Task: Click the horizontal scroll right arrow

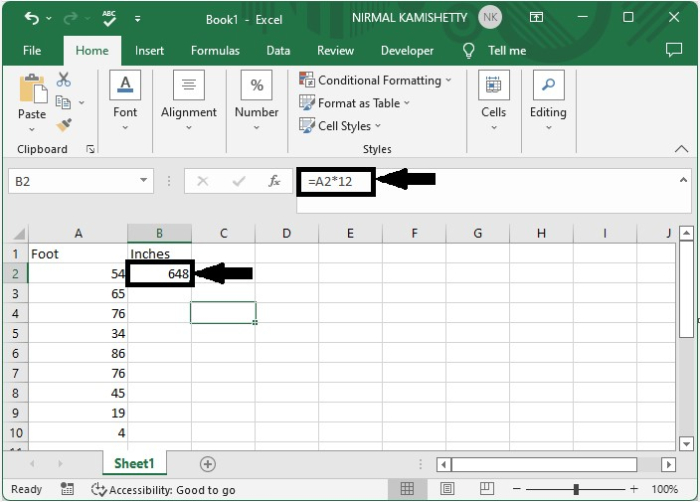Action: click(x=668, y=464)
